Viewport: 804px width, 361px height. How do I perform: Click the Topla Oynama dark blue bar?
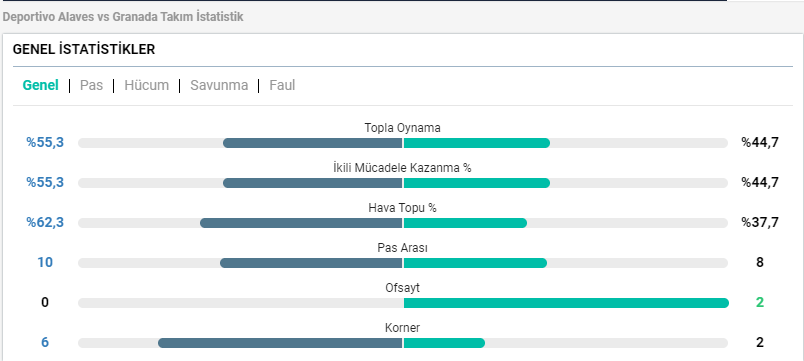(313, 143)
